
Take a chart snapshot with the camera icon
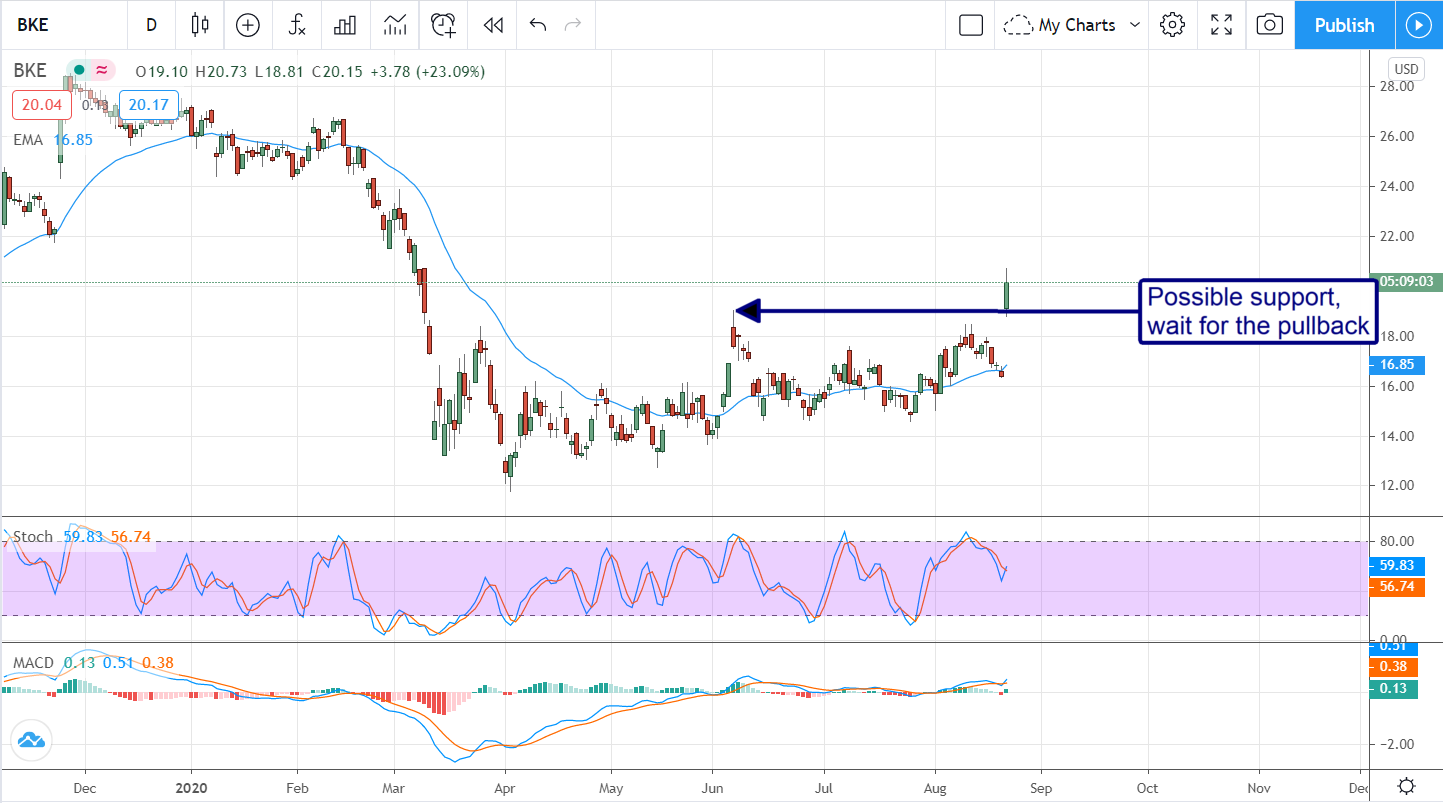click(x=1269, y=25)
